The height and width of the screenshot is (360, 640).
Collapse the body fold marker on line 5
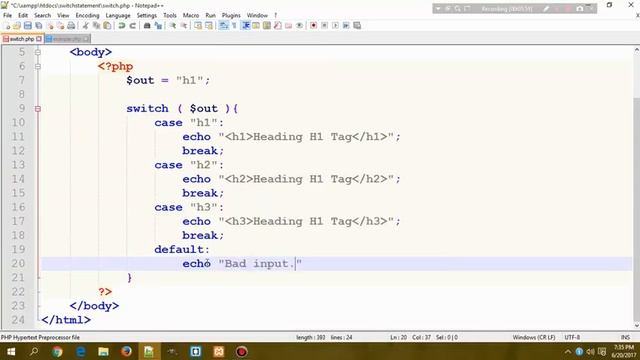coord(38,52)
